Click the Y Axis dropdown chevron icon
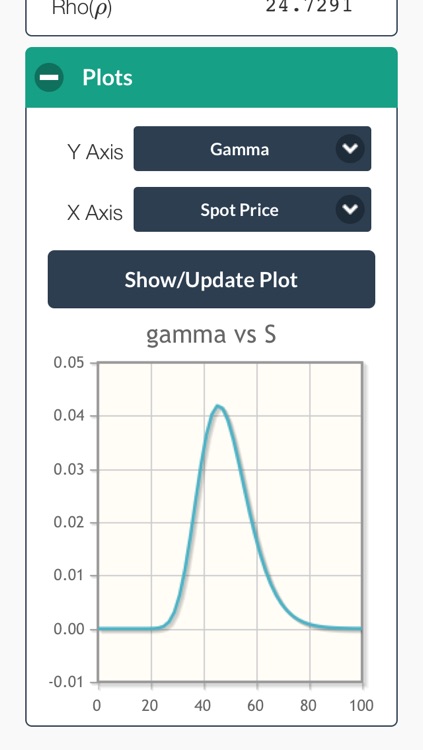This screenshot has width=423, height=750. click(350, 149)
